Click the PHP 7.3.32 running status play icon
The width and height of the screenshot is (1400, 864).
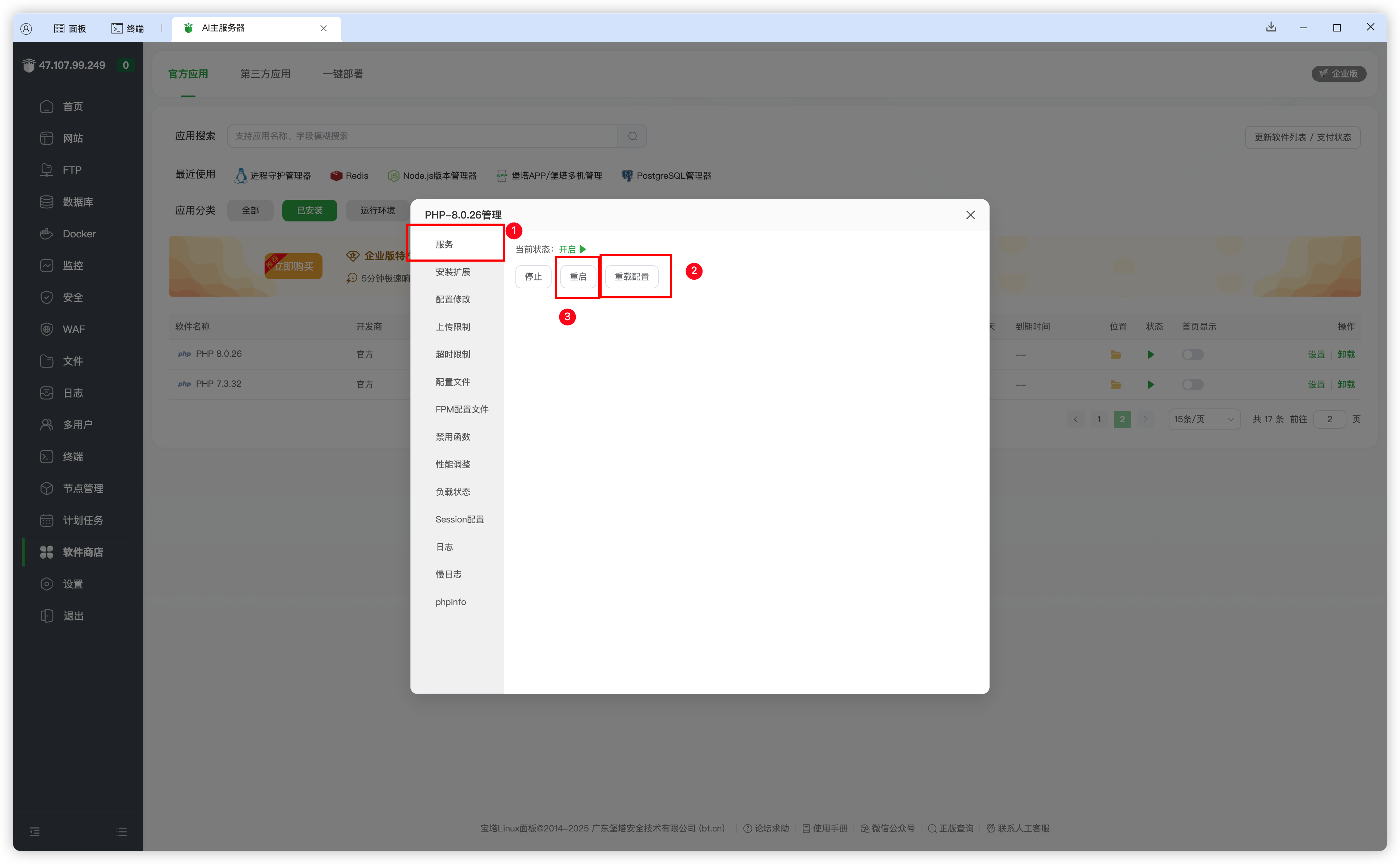[1150, 385]
